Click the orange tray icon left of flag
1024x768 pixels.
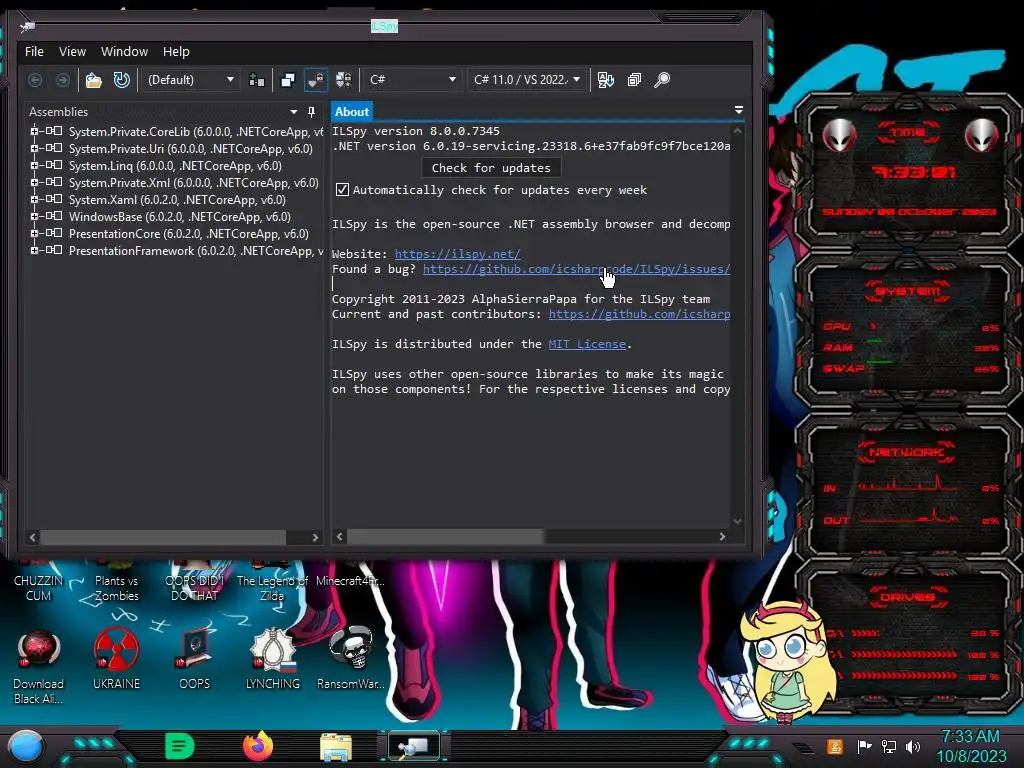click(x=835, y=746)
